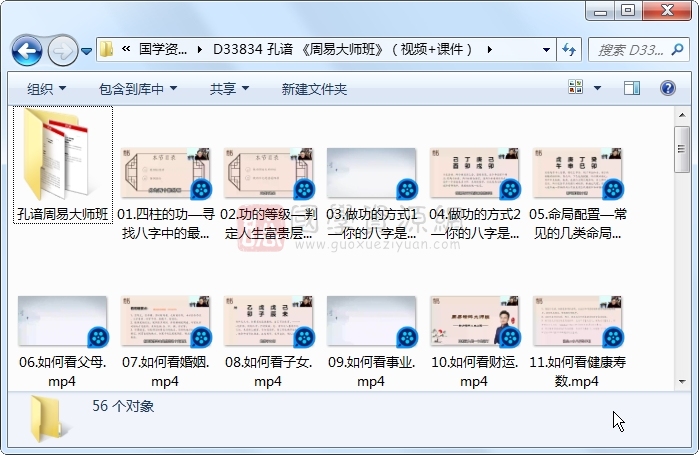Expand the arrow after 国学资...
This screenshot has width=699, height=455.
199,49
